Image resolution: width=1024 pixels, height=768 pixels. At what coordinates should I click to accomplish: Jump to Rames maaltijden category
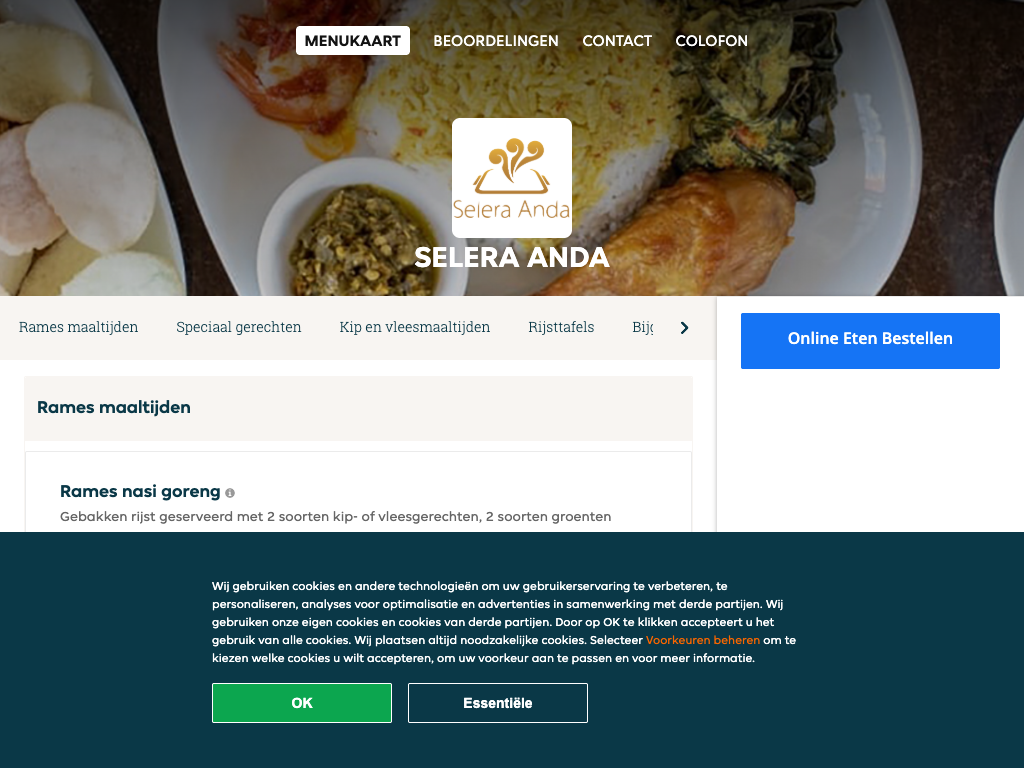(78, 327)
